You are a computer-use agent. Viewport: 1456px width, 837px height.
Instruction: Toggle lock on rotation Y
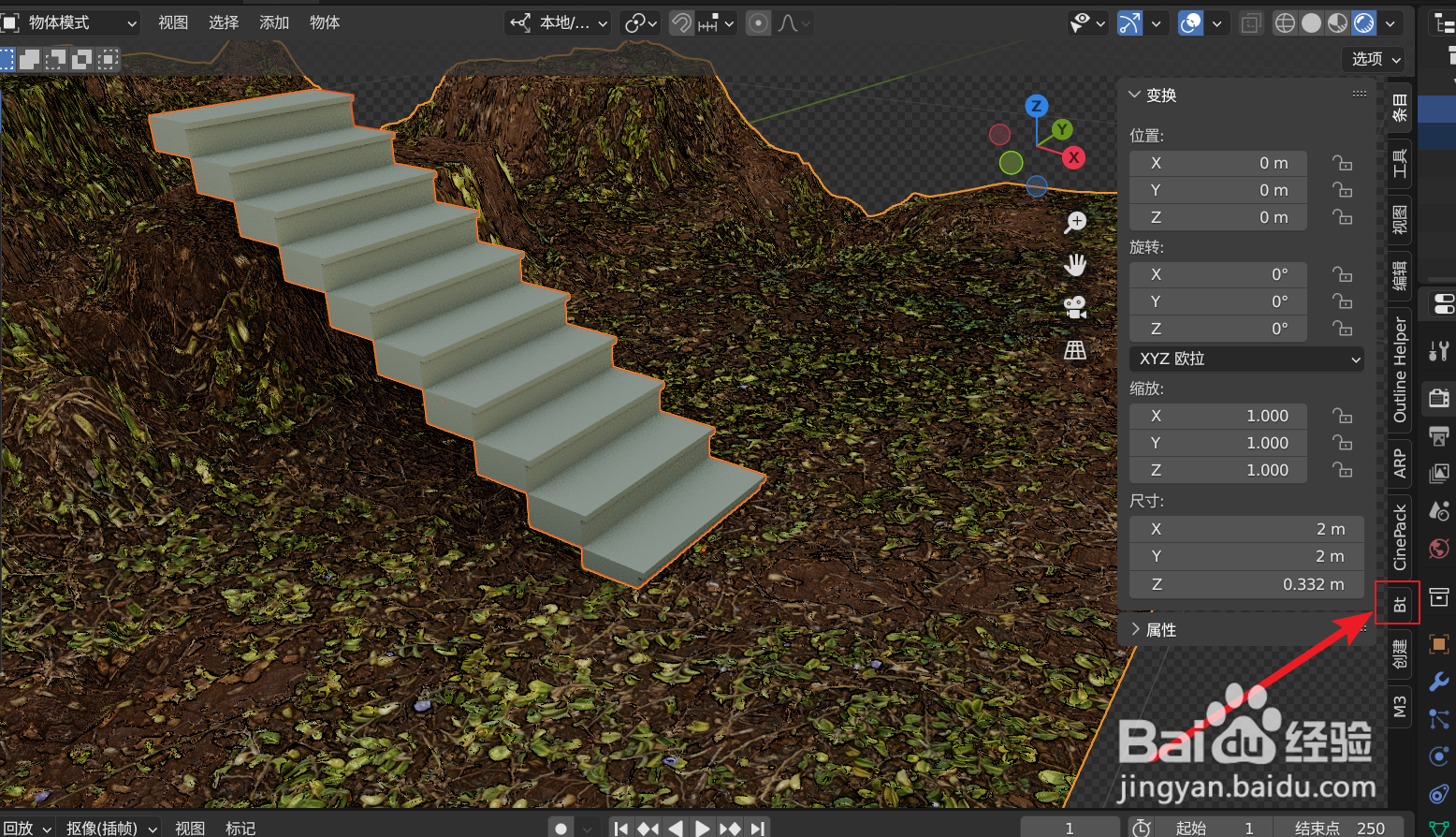point(1343,301)
